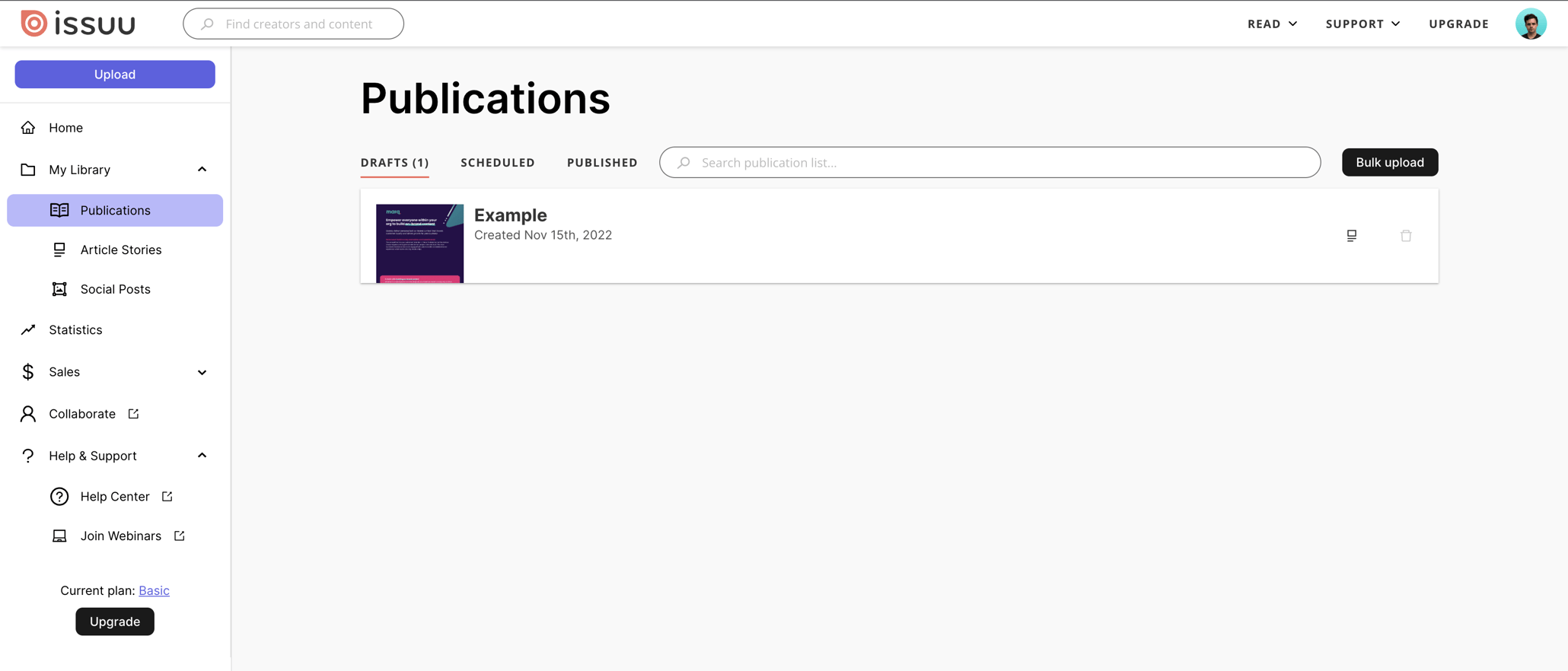Collapse the My Library section
This screenshot has height=671, width=1568.
(x=202, y=170)
